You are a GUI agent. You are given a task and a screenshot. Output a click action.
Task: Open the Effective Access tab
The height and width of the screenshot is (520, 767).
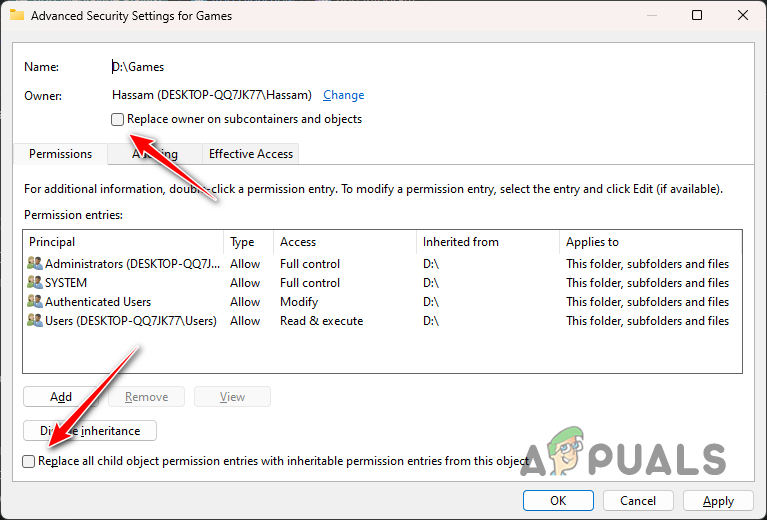point(250,154)
